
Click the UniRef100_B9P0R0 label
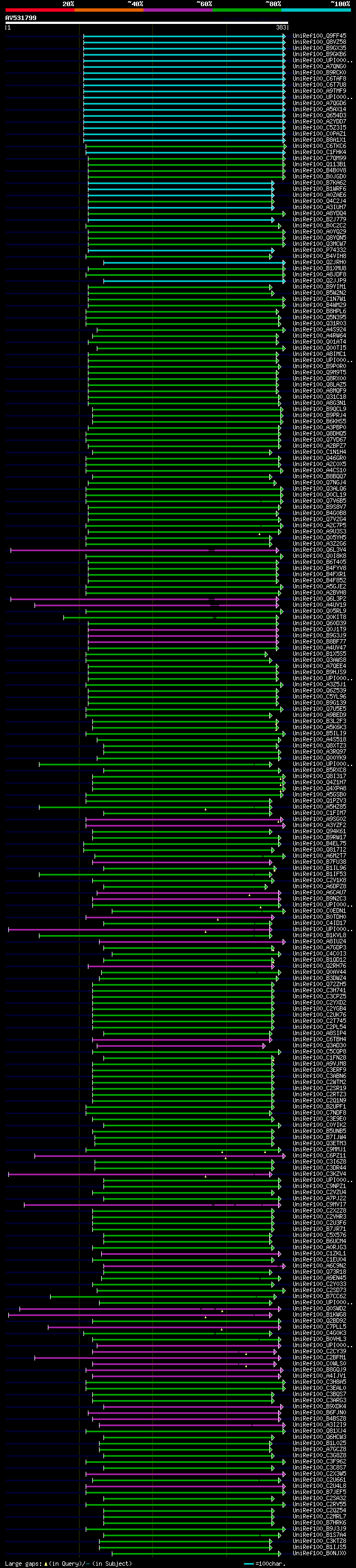(319, 367)
